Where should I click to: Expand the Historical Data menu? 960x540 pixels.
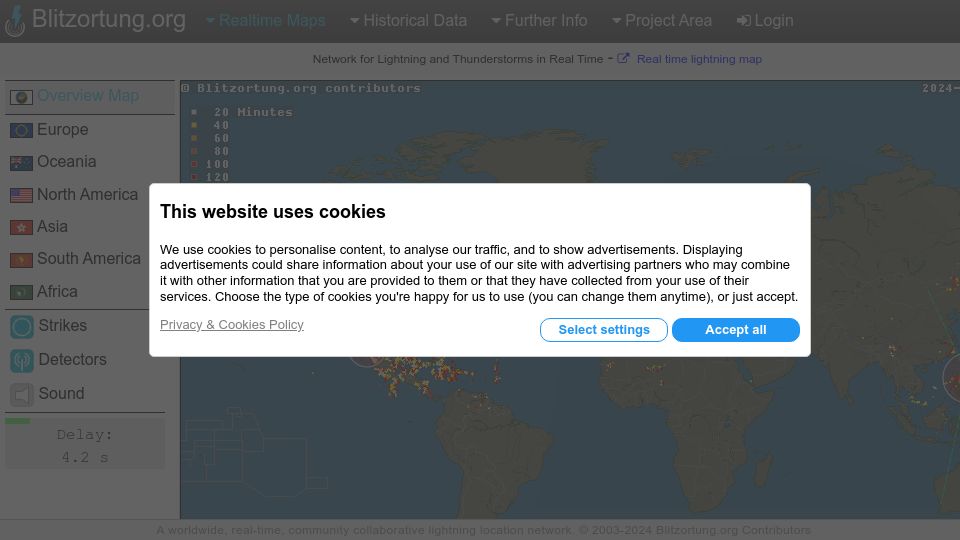[x=408, y=21]
